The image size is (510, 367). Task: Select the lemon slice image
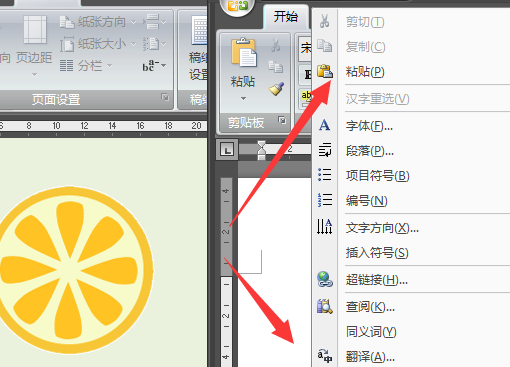tap(76, 270)
